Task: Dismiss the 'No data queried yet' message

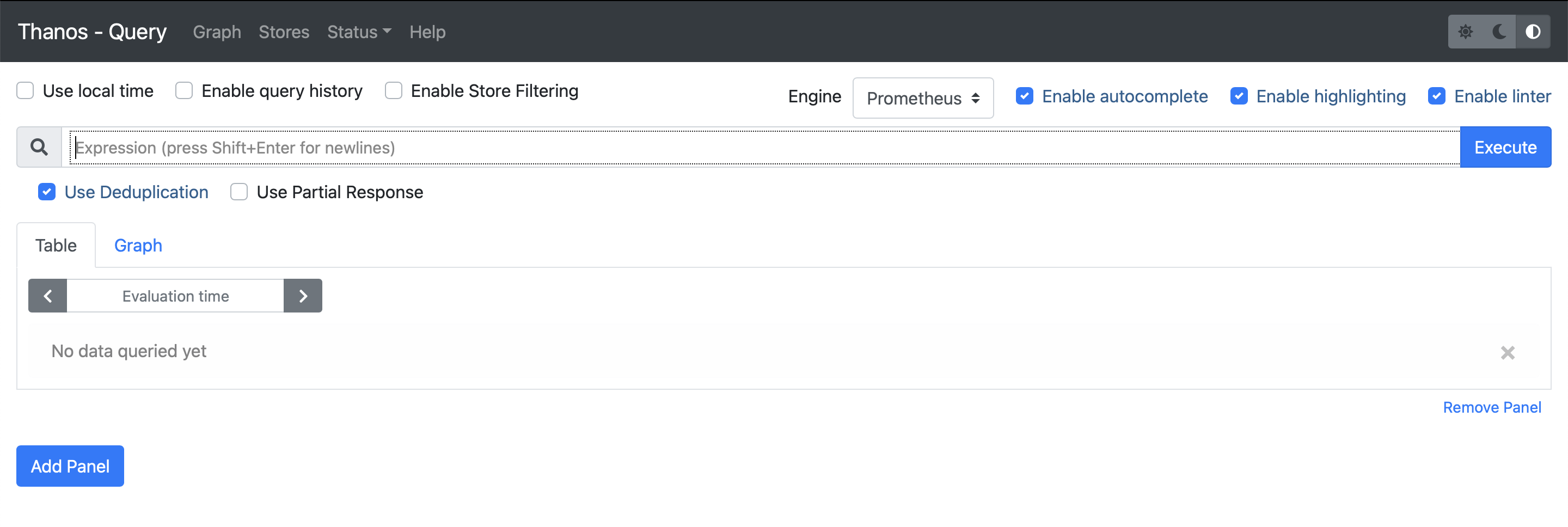Action: [x=1508, y=352]
